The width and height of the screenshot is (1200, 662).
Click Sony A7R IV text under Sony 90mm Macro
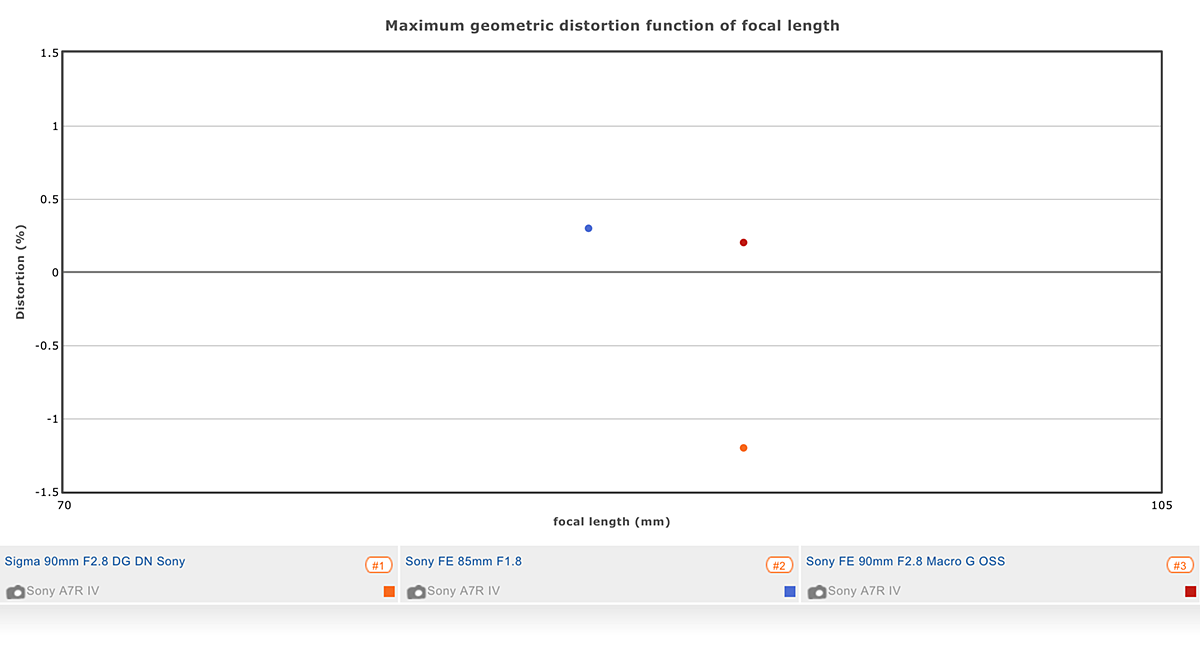point(865,591)
